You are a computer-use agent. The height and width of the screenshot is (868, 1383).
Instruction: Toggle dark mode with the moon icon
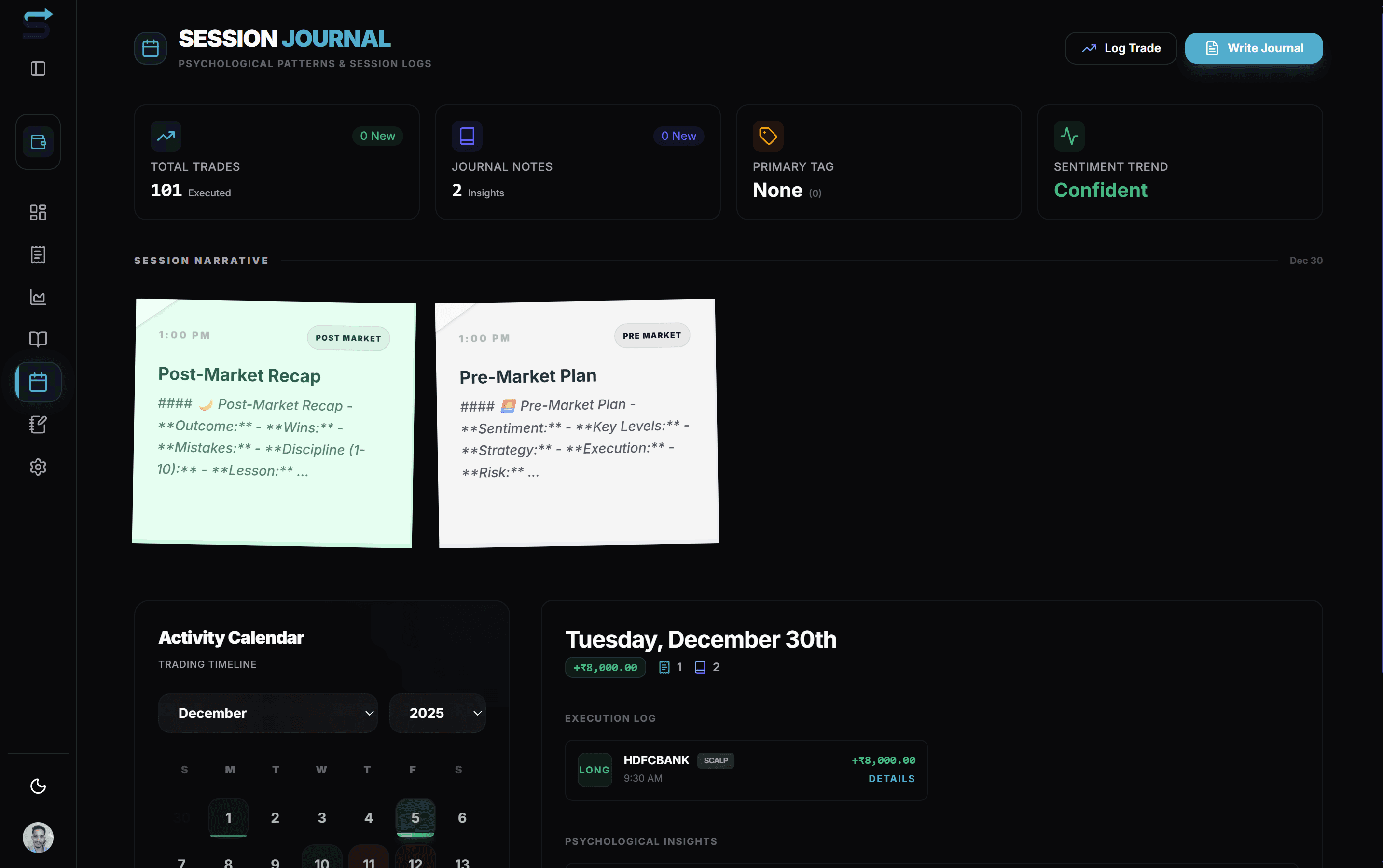pos(37,786)
